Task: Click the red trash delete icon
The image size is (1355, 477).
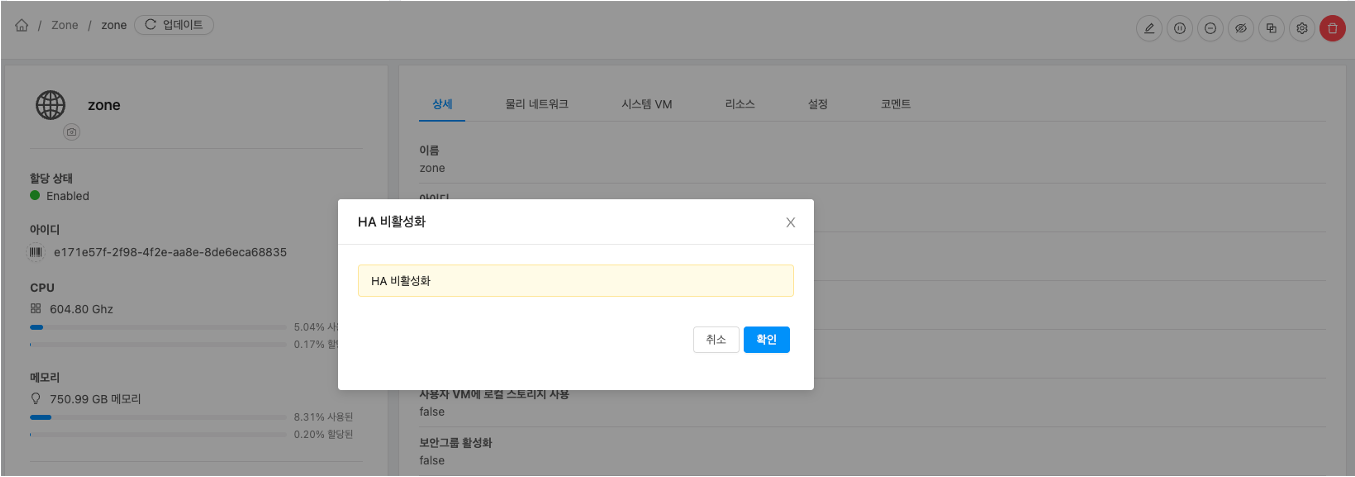Action: 1332,28
